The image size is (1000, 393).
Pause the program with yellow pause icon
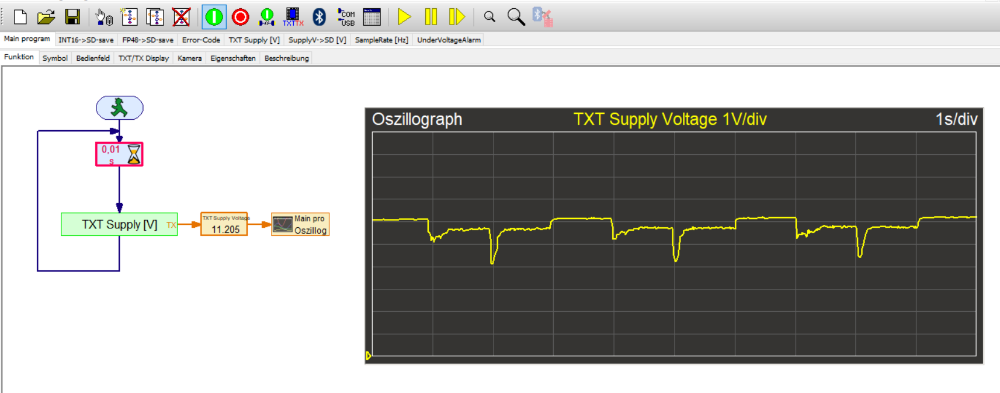tap(431, 17)
